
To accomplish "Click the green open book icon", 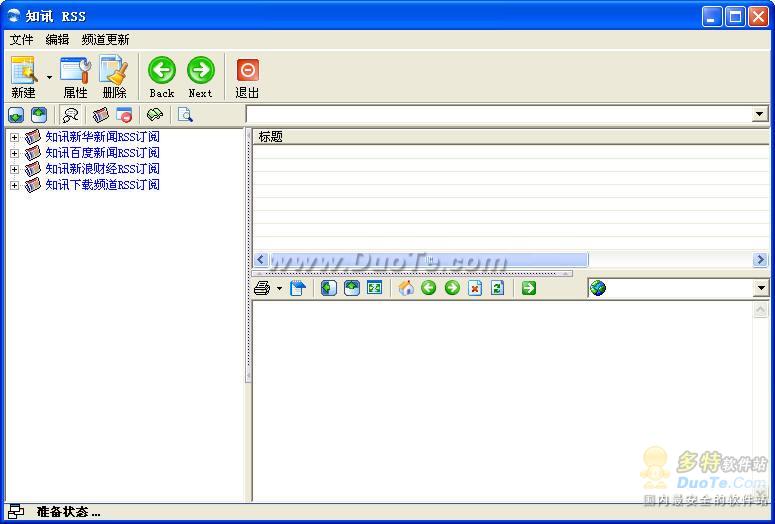I will point(155,115).
